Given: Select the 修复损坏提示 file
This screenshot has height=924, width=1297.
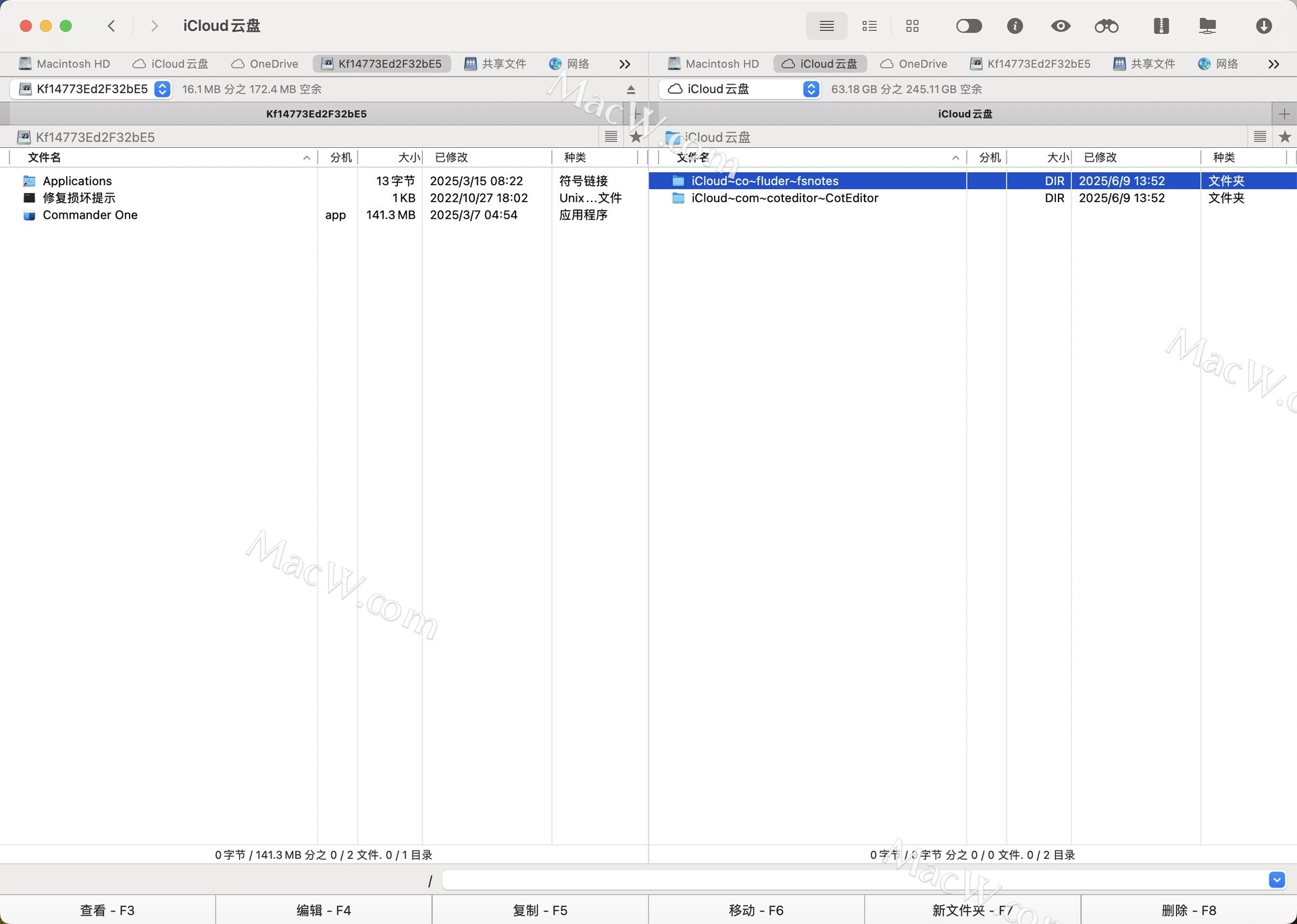Looking at the screenshot, I should [x=324, y=198].
